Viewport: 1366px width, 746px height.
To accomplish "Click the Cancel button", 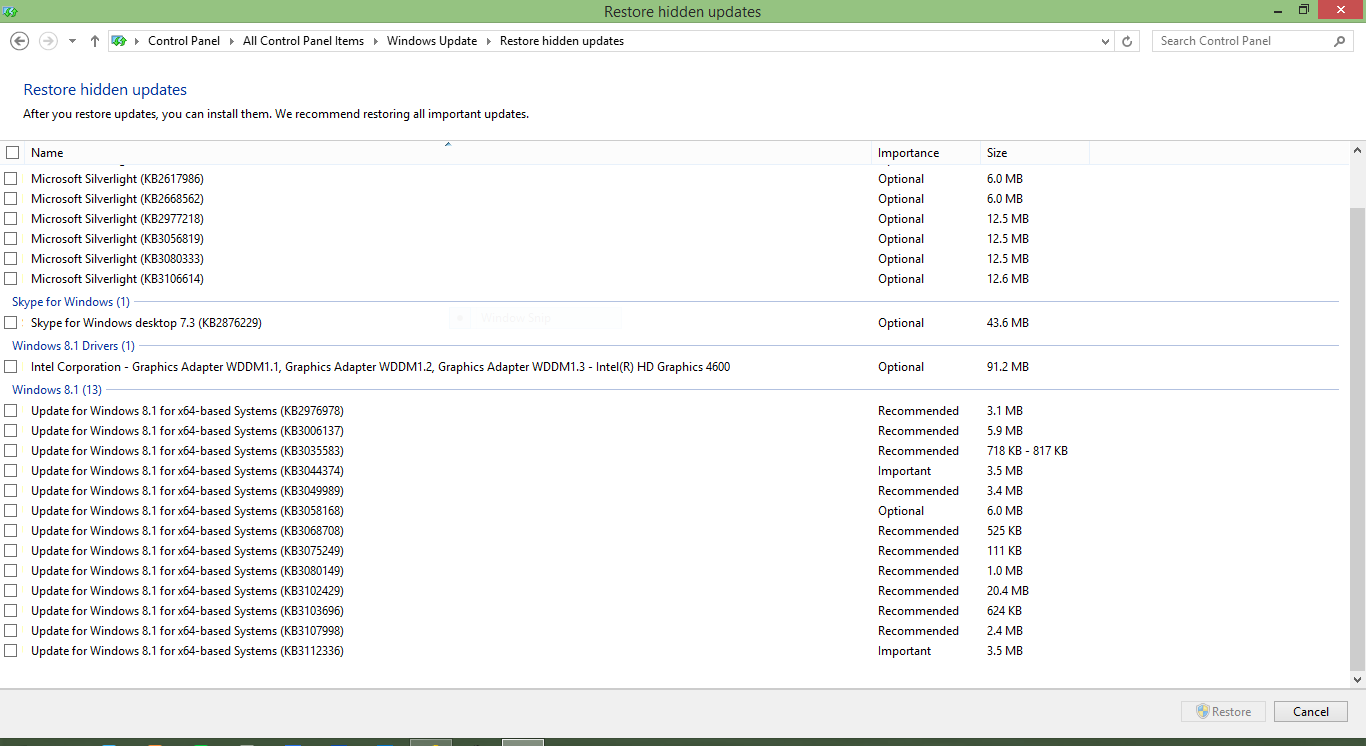I will (x=1311, y=712).
